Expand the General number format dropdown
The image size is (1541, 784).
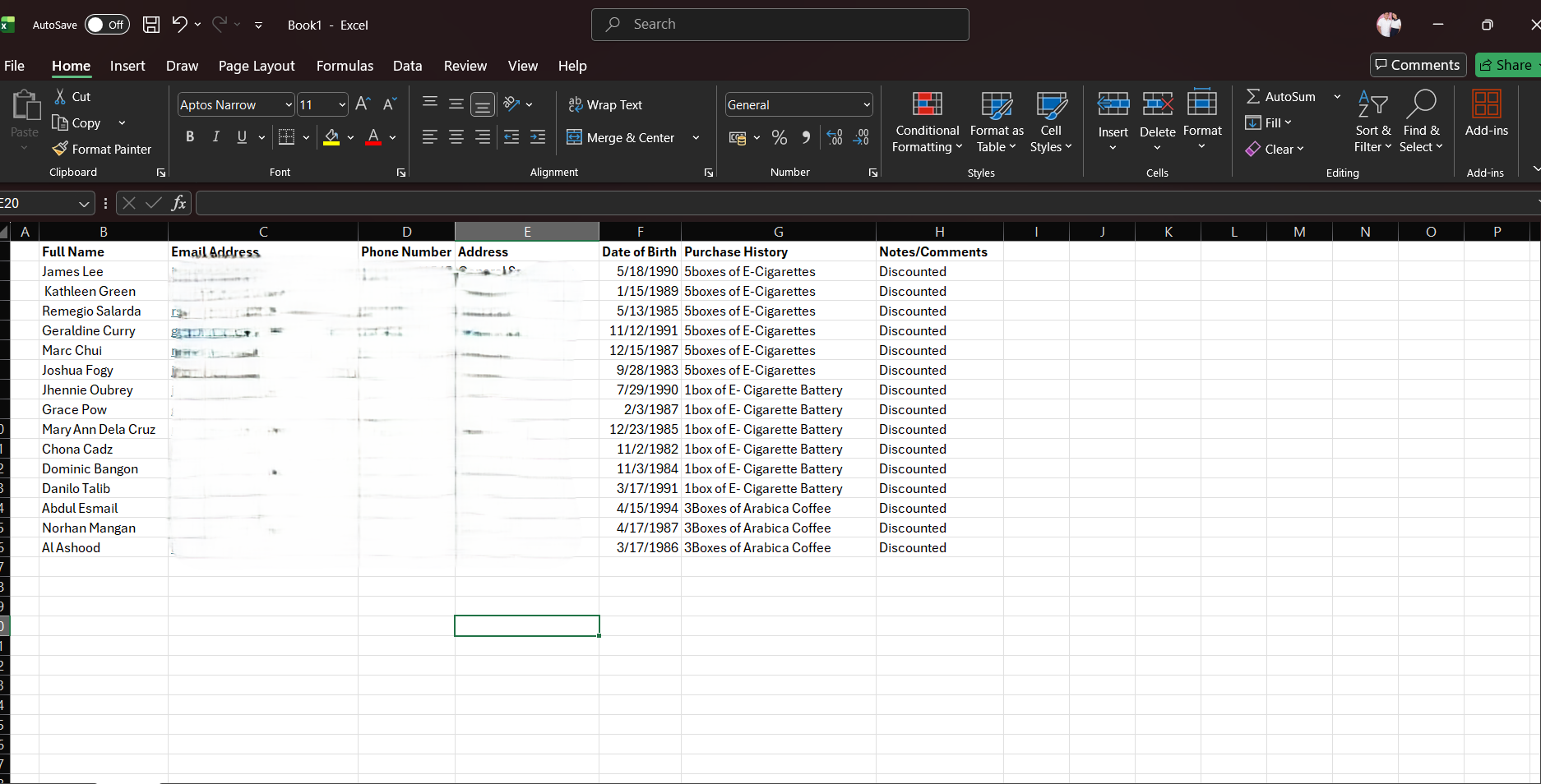click(866, 105)
